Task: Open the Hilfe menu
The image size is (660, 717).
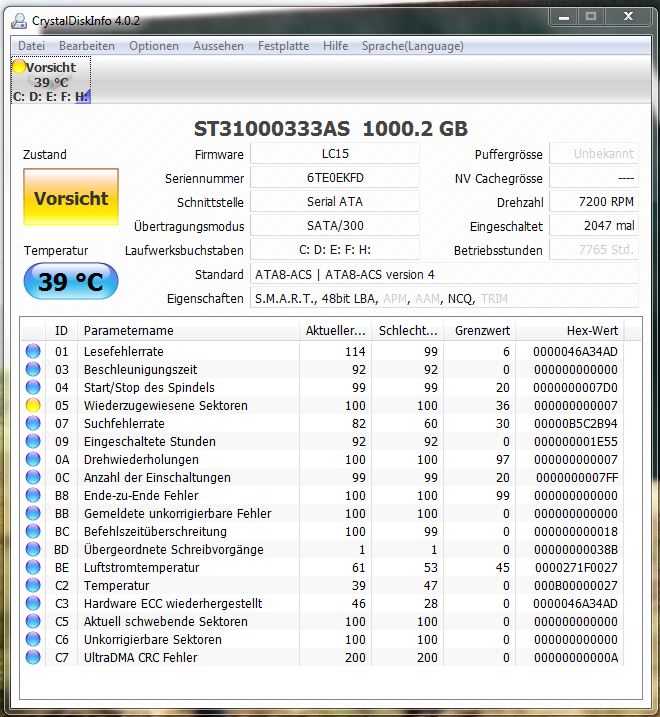Action: coord(335,46)
